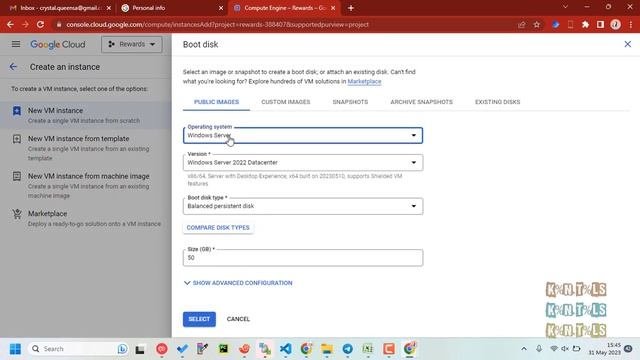640x360 pixels.
Task: Show hidden system tray icons
Action: point(524,349)
